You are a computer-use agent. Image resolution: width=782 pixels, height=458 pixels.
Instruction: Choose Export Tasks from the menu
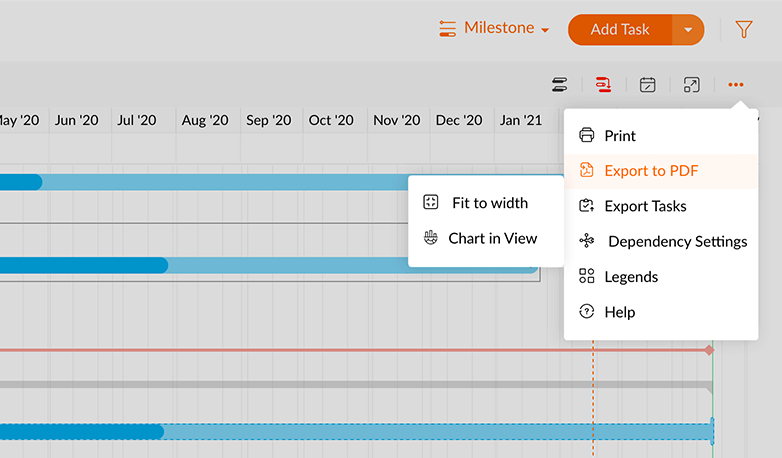pyautogui.click(x=645, y=206)
